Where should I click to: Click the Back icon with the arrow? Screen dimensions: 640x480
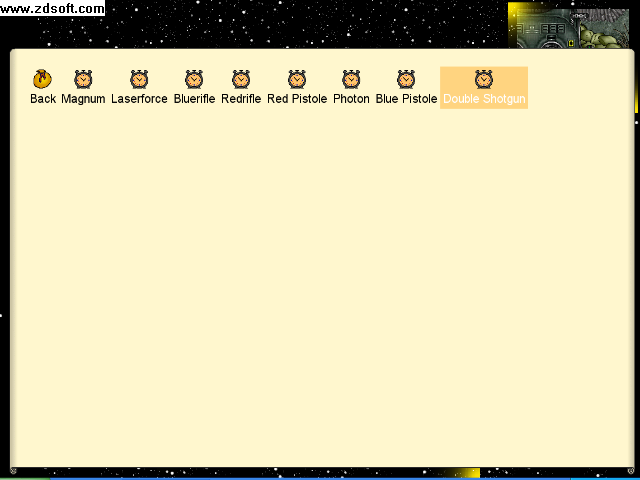point(42,79)
